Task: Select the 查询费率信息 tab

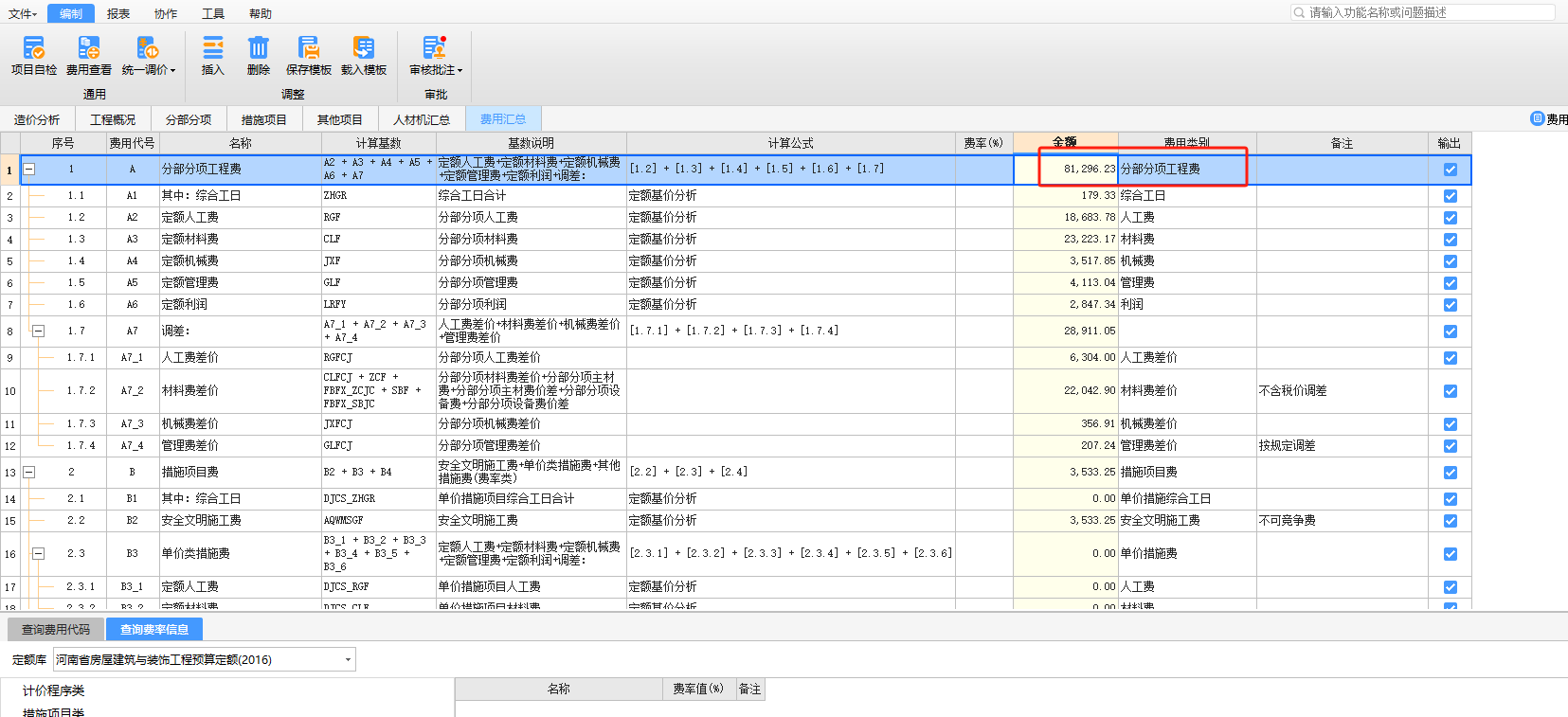Action: tap(154, 629)
